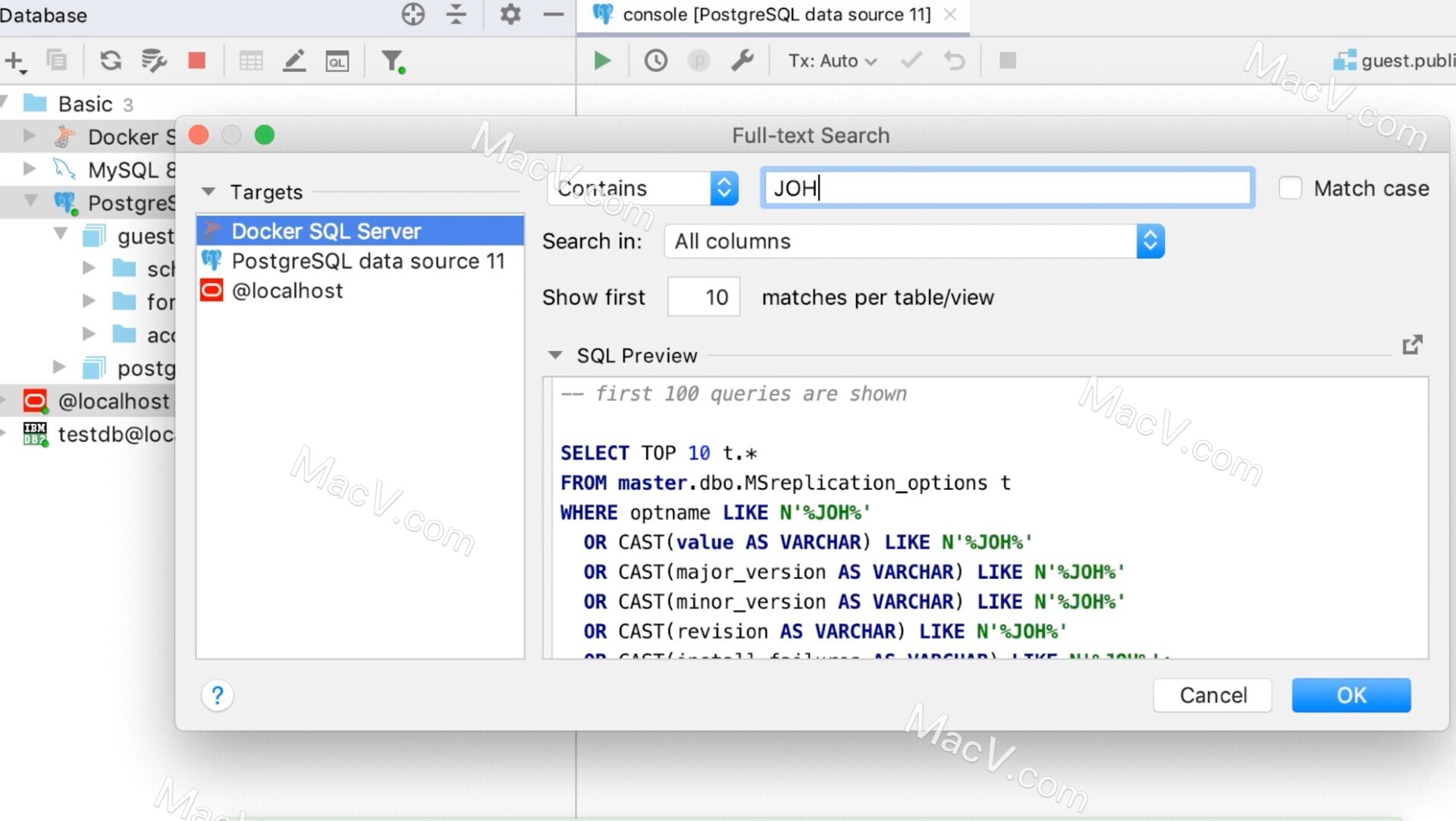The height and width of the screenshot is (821, 1456).
Task: Select PostgreSQL data source 11 target
Action: pyautogui.click(x=360, y=261)
